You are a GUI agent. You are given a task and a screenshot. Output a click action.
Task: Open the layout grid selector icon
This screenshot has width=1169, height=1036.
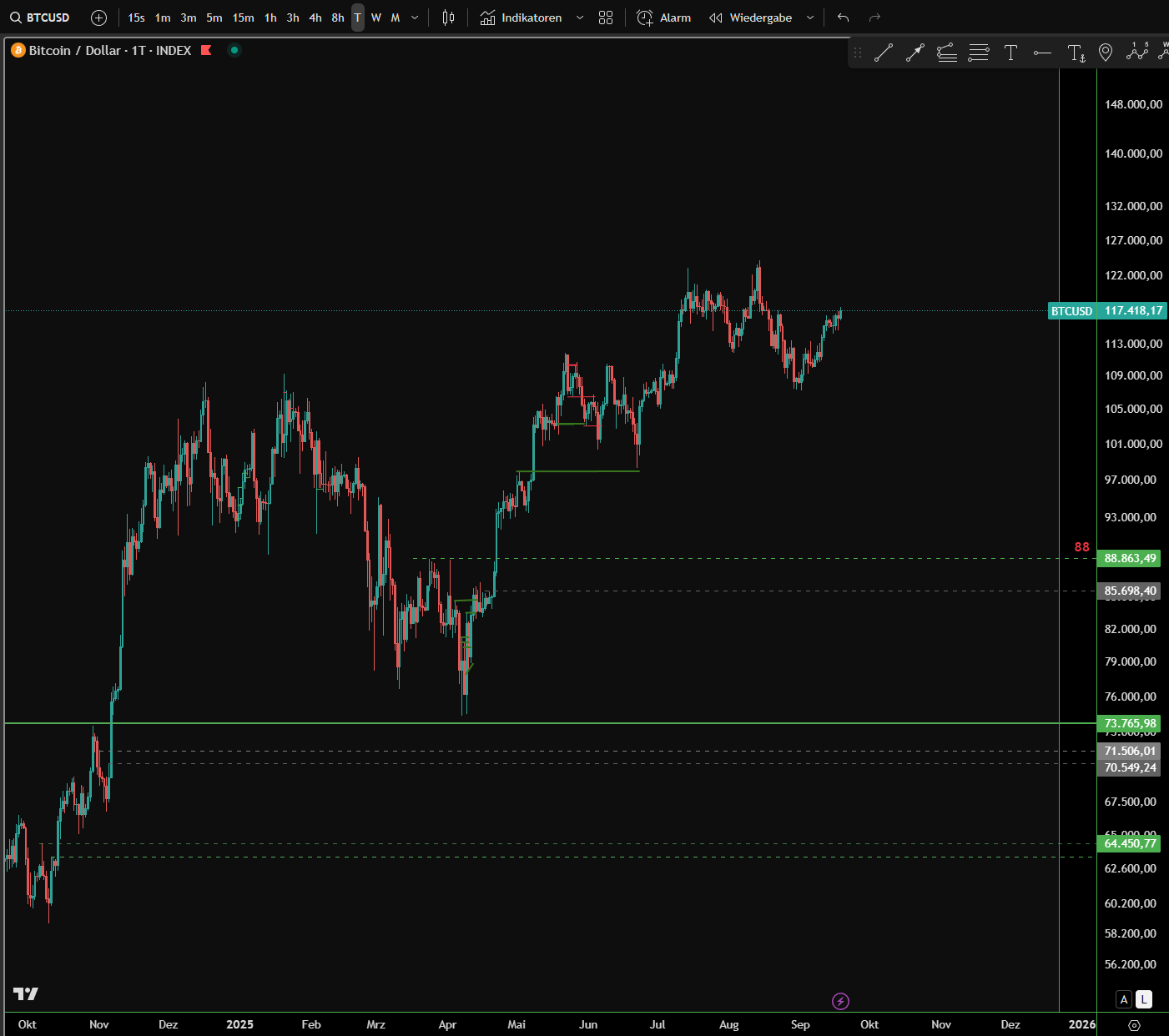point(606,18)
